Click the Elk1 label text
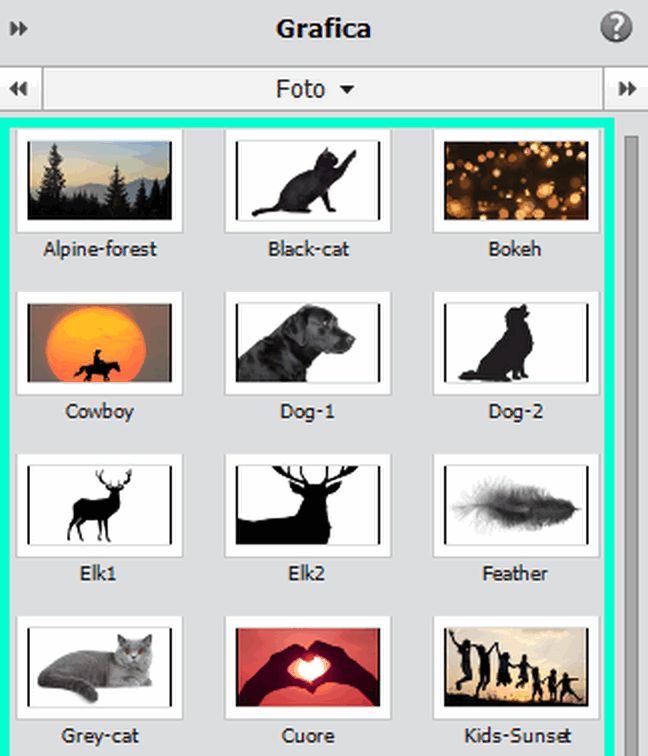 pos(98,574)
